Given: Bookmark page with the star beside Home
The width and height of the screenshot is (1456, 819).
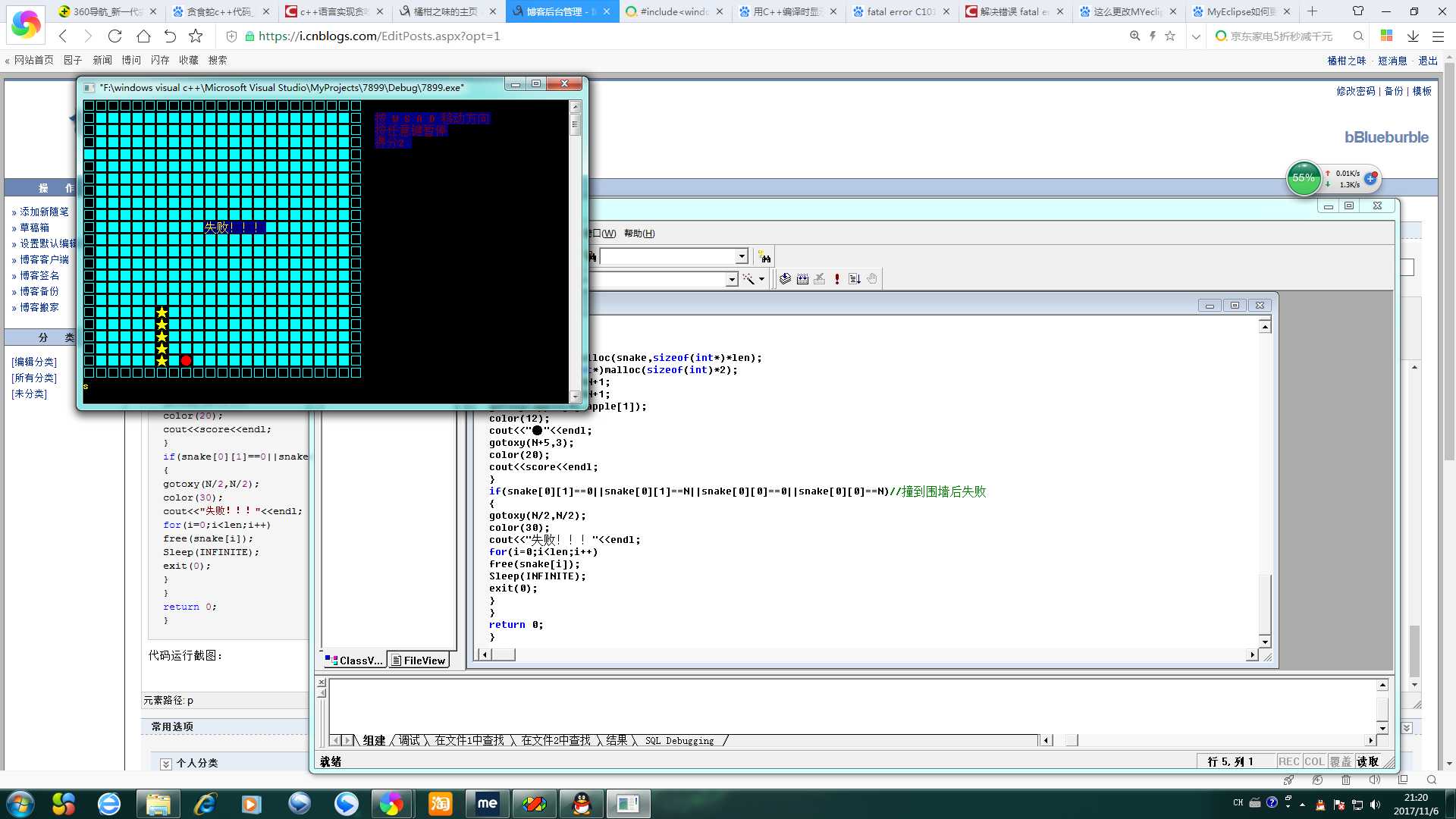Looking at the screenshot, I should point(196,36).
